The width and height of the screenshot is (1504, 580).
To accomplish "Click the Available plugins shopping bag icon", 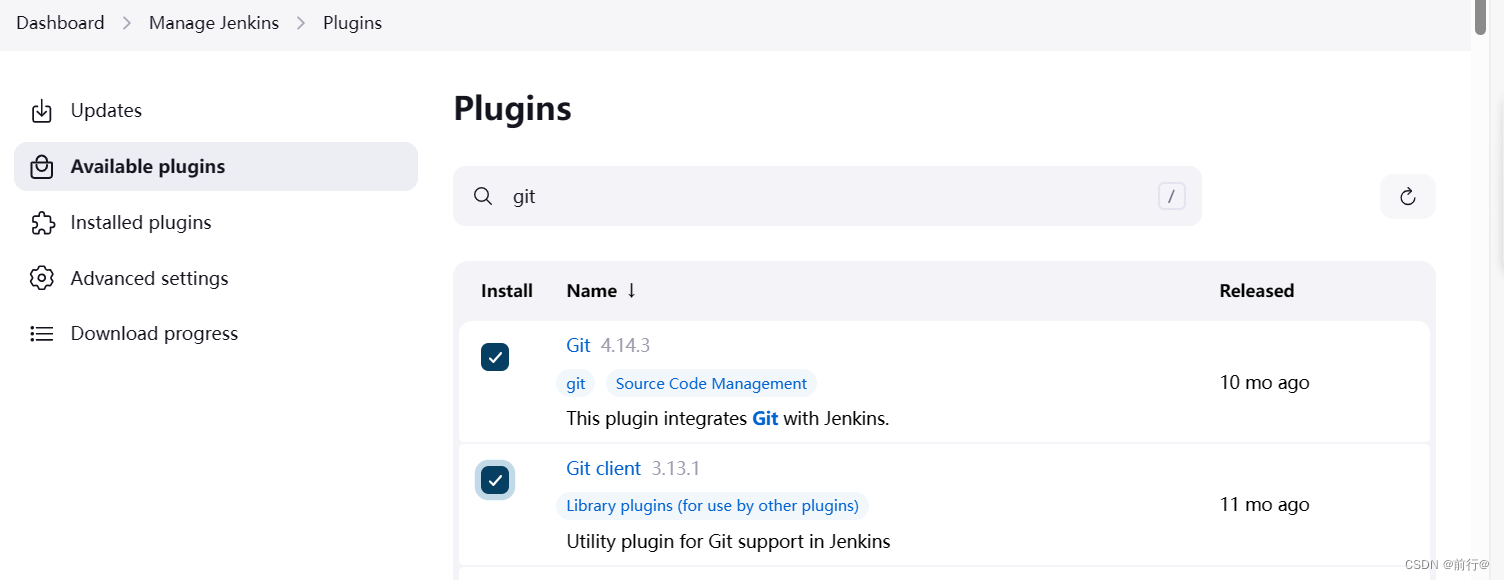I will click(42, 167).
